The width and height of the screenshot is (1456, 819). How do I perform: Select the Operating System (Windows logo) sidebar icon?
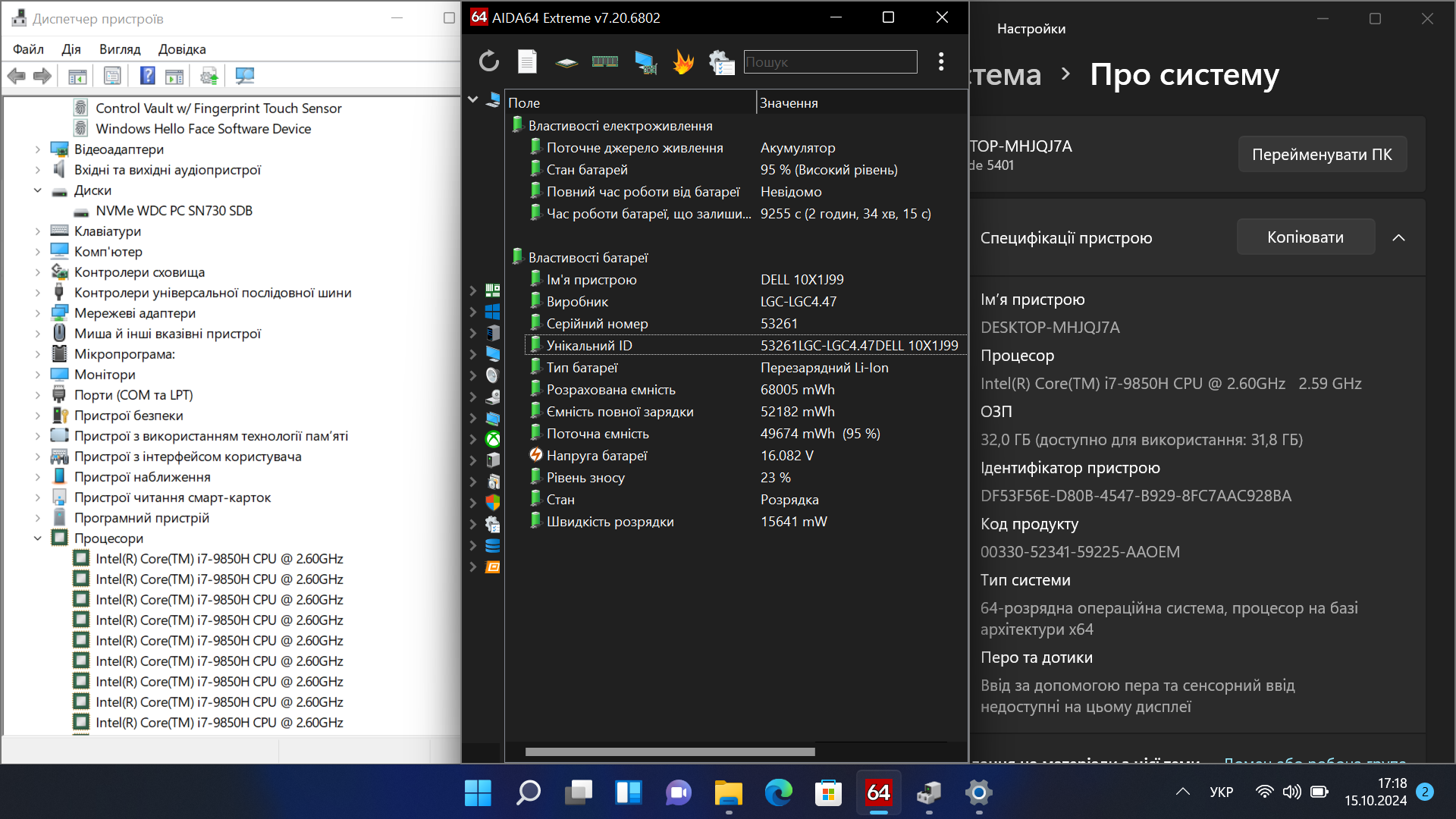pyautogui.click(x=493, y=312)
